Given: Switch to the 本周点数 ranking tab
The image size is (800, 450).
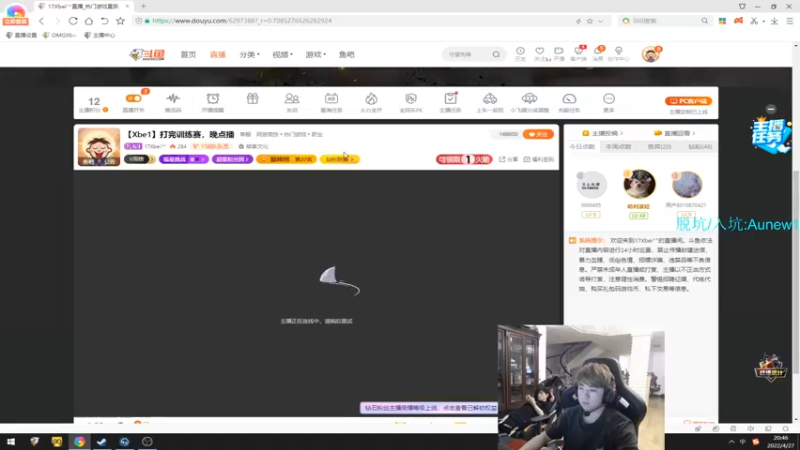Looking at the screenshot, I should tap(618, 147).
